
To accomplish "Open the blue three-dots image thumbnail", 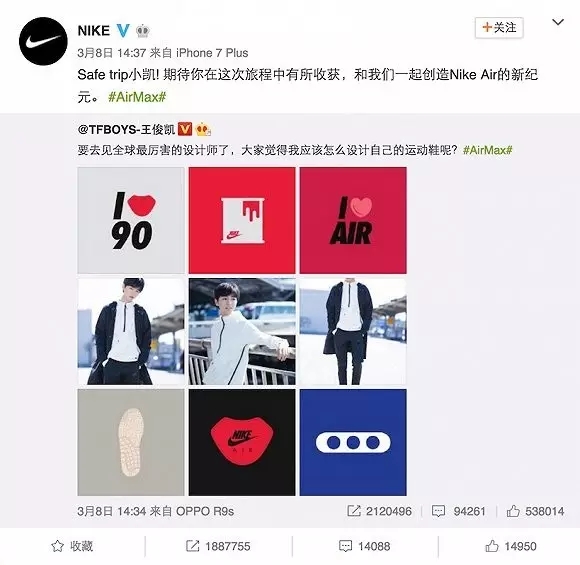I will [353, 443].
